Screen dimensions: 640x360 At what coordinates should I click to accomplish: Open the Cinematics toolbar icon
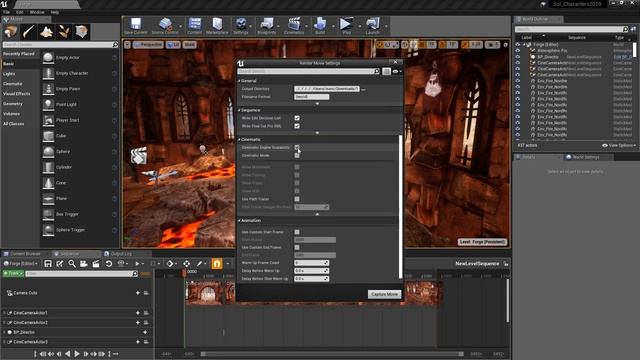click(x=294, y=26)
